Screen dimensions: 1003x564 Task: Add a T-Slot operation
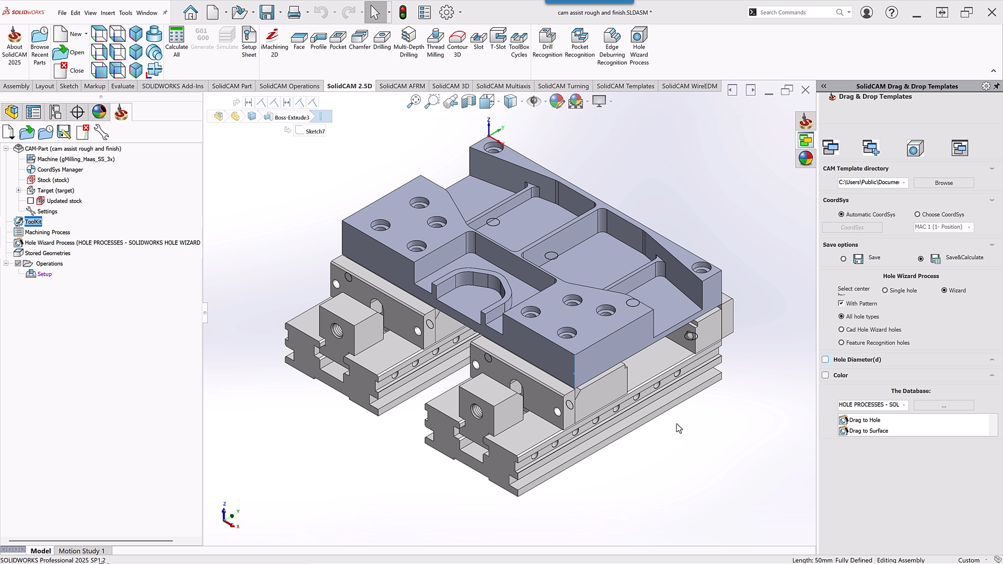(x=498, y=40)
